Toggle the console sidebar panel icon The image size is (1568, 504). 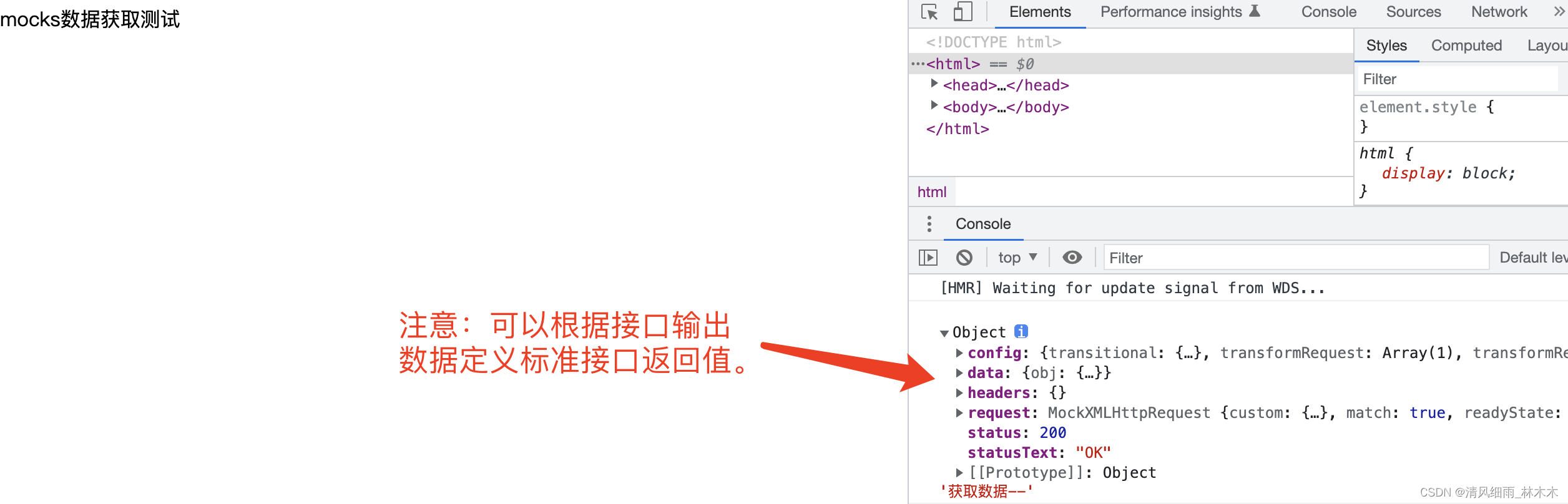[928, 258]
